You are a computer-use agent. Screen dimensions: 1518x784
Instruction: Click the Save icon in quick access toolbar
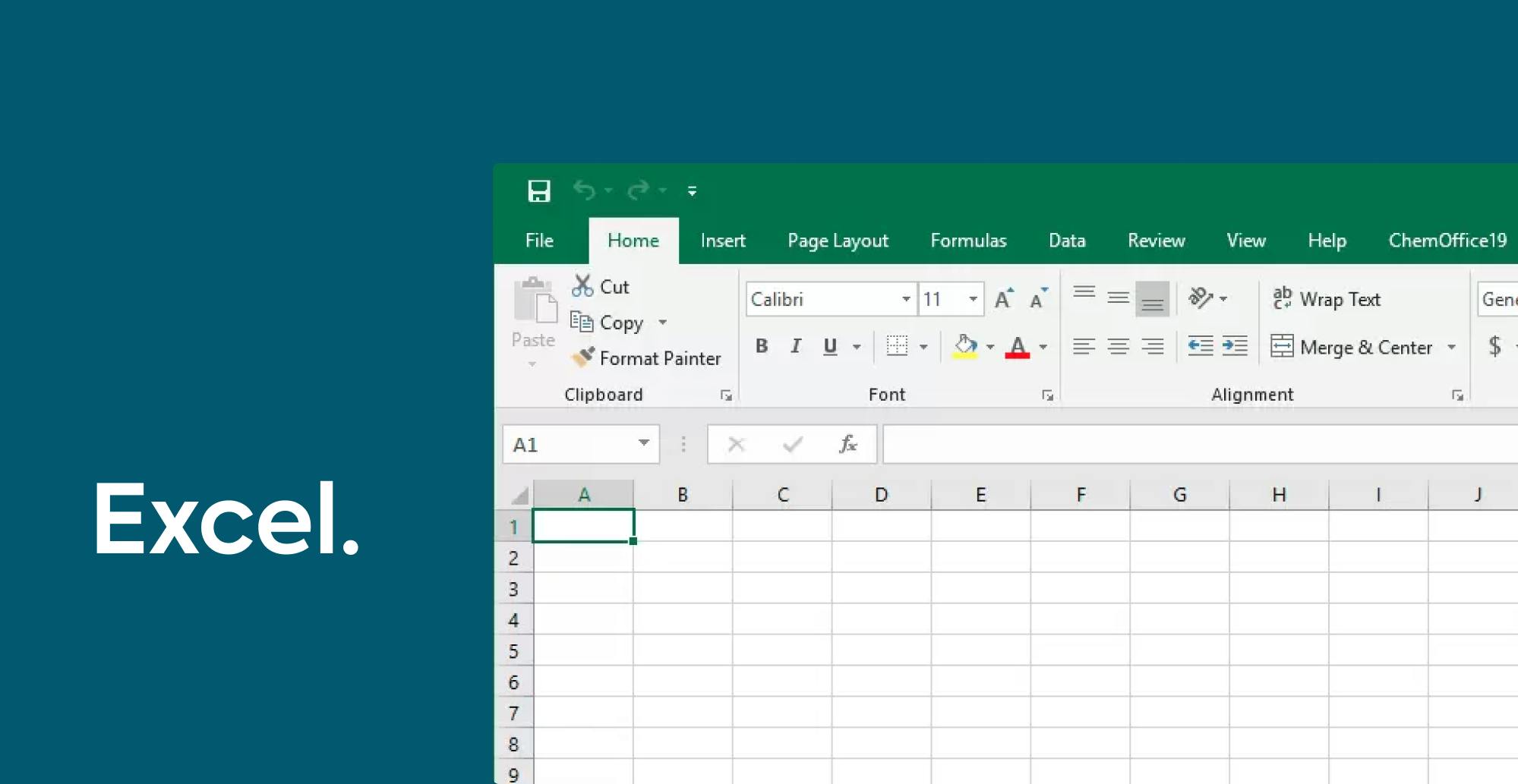[538, 190]
